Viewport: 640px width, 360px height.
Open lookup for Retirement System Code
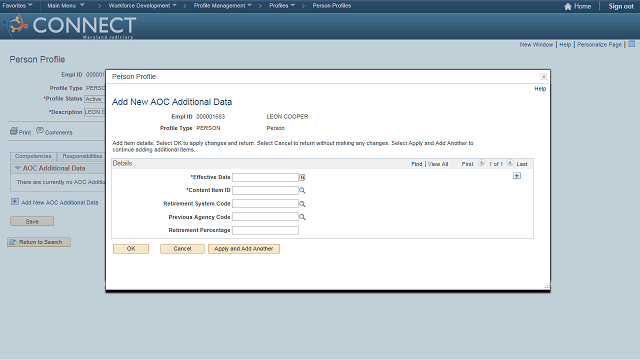coord(302,204)
